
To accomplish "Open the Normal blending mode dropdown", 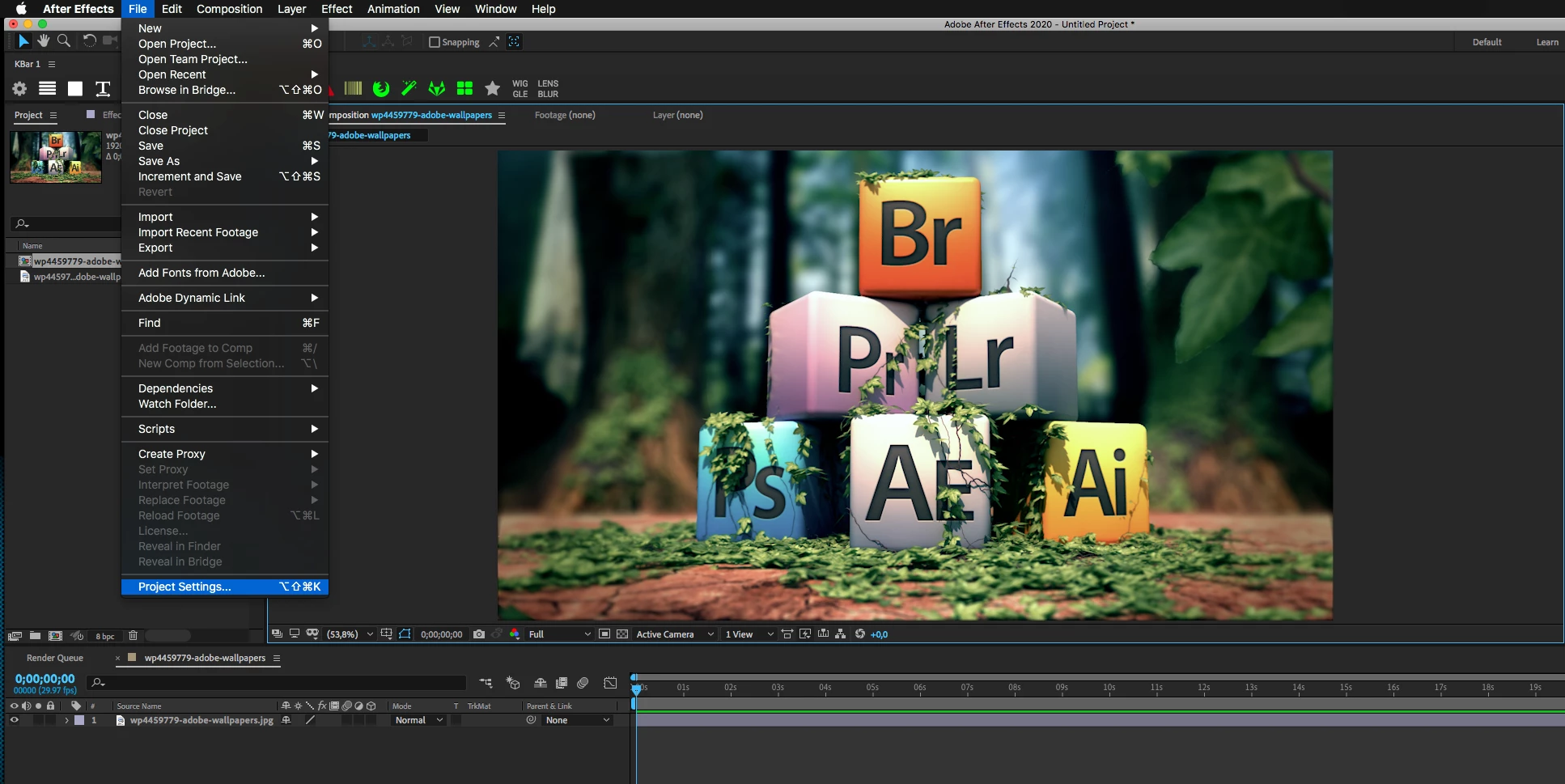I will (x=418, y=720).
